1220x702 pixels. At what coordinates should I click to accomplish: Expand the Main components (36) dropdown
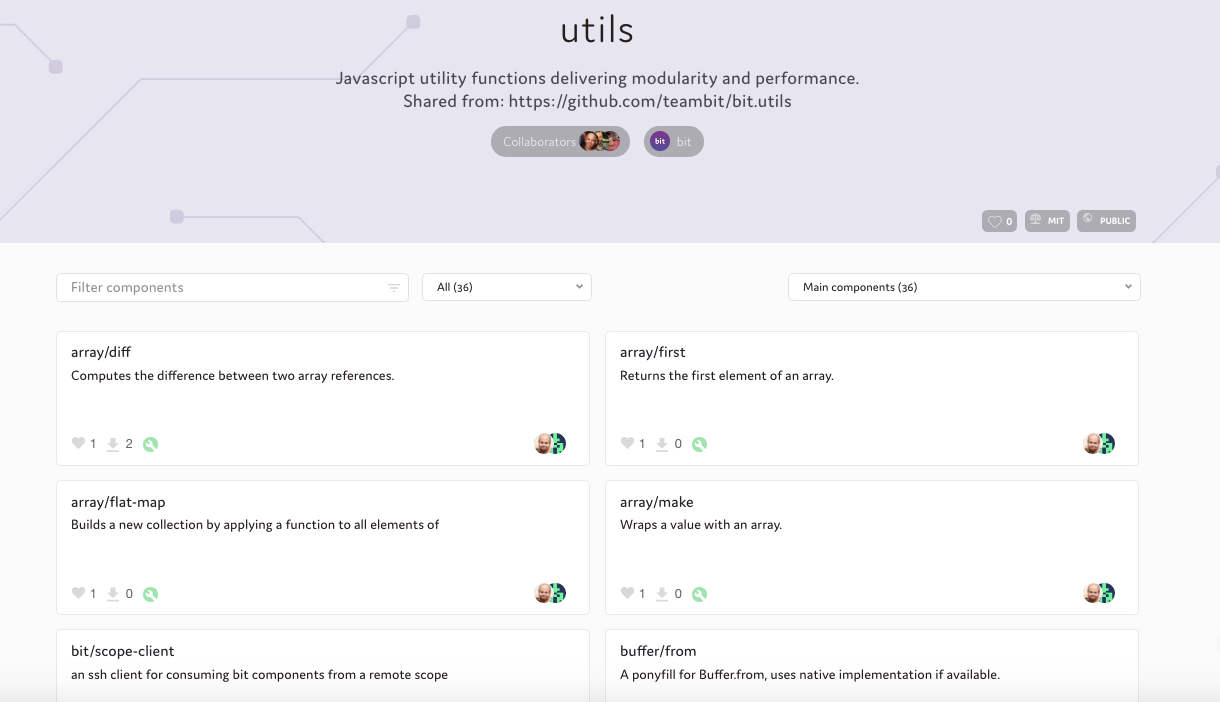[964, 287]
